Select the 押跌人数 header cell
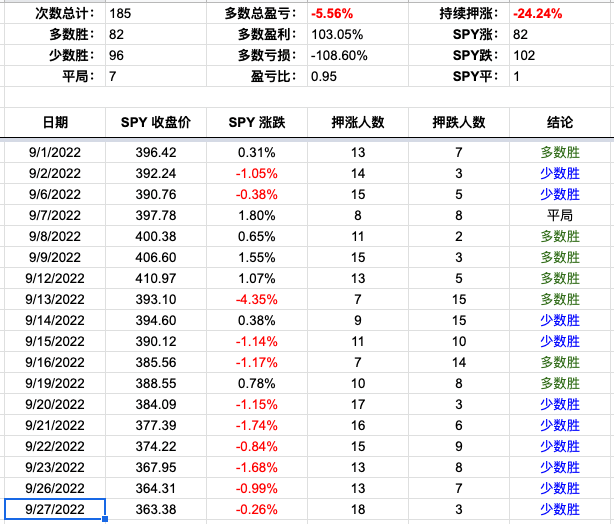The image size is (614, 524). [458, 122]
